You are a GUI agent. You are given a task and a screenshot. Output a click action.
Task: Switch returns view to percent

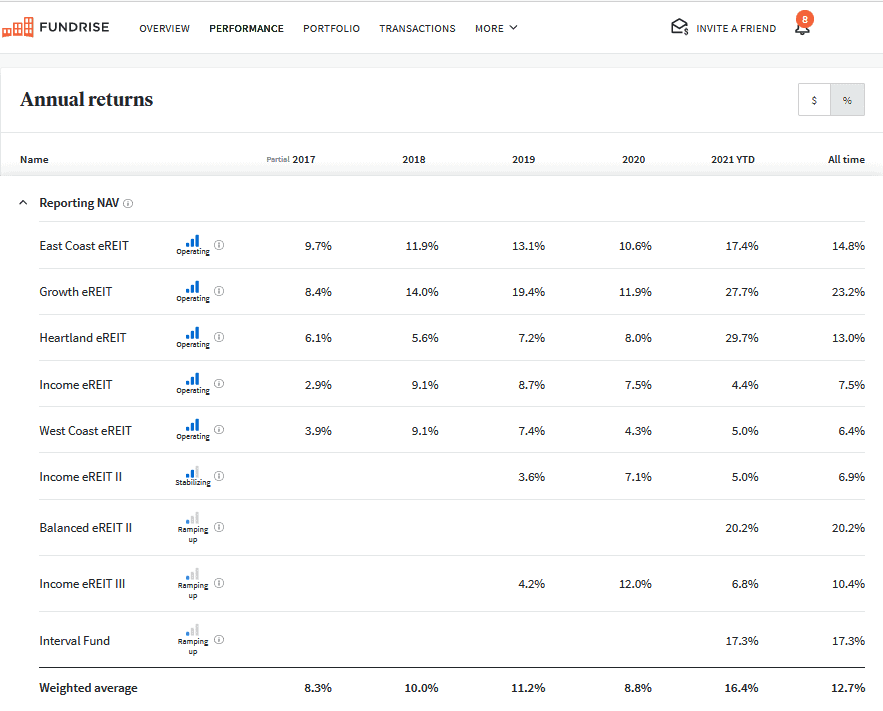point(848,100)
